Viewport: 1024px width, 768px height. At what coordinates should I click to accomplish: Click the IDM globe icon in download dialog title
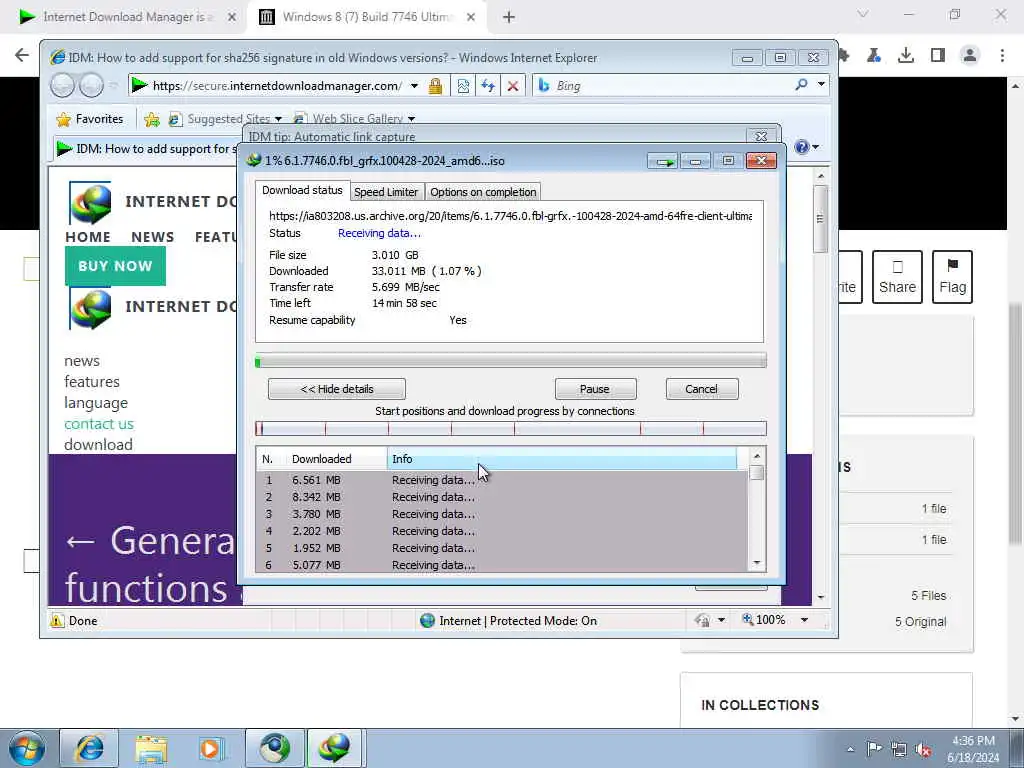pos(254,161)
